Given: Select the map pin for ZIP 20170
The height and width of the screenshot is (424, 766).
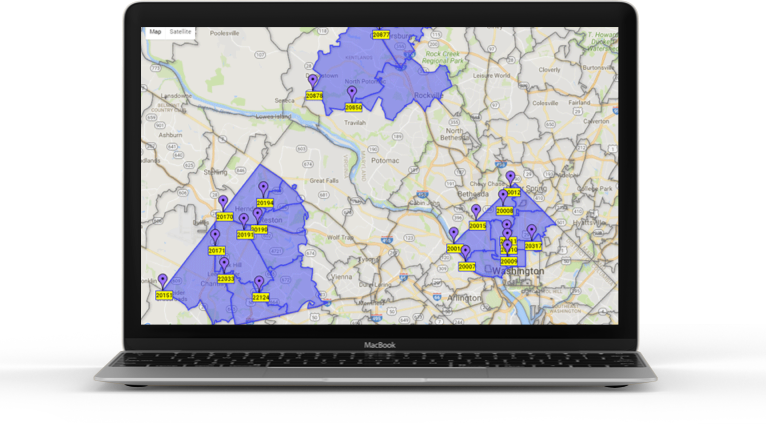Looking at the screenshot, I should [x=223, y=202].
